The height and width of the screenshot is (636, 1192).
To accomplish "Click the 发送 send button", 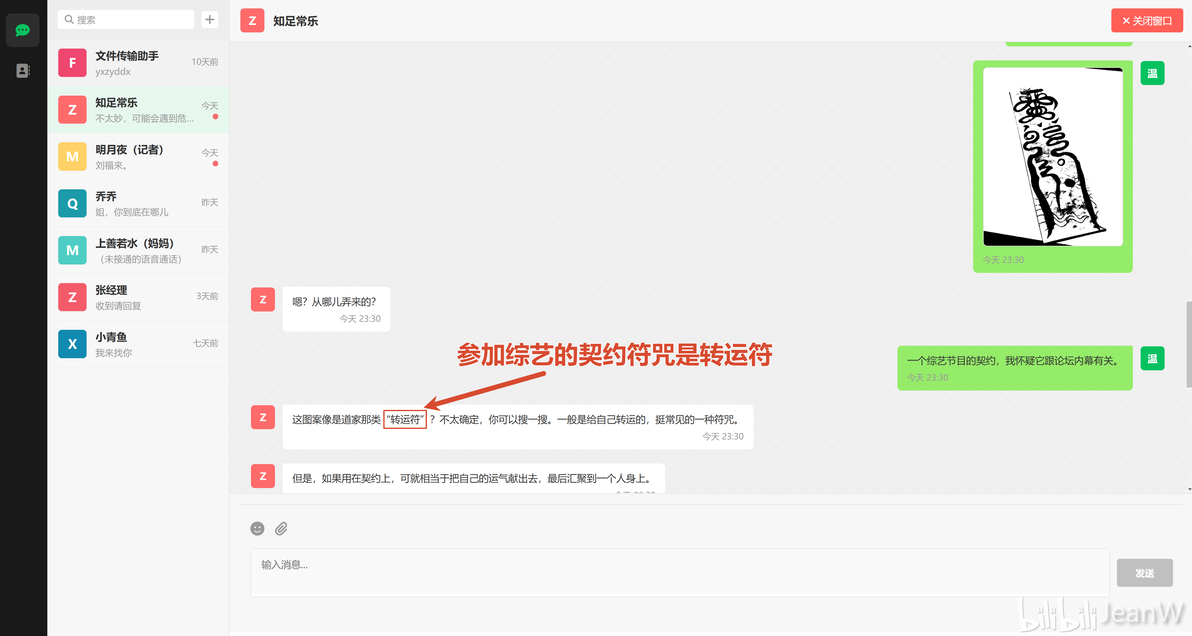I will pyautogui.click(x=1144, y=573).
